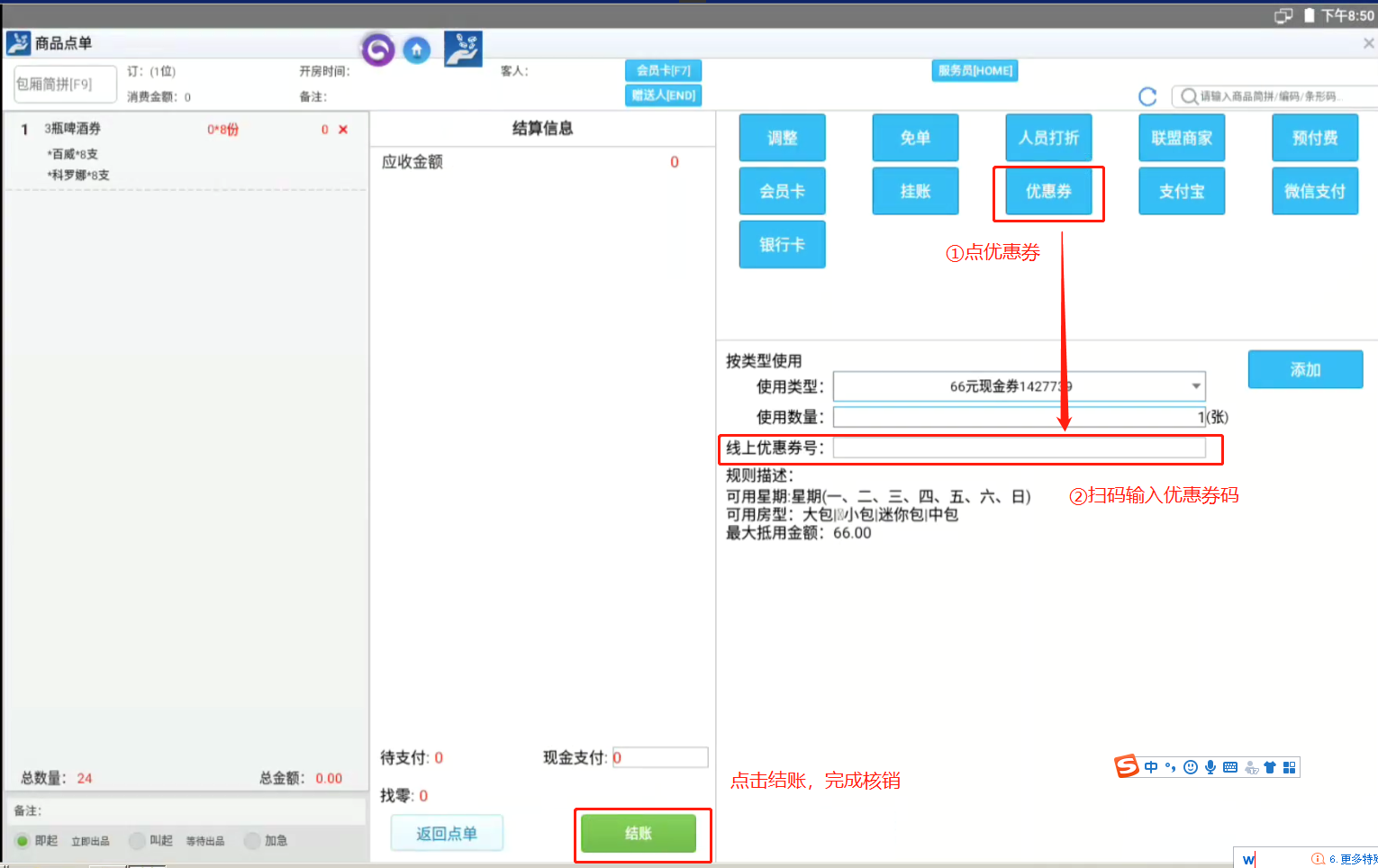
Task: Click the 总数量: 24 text
Action: point(57,778)
